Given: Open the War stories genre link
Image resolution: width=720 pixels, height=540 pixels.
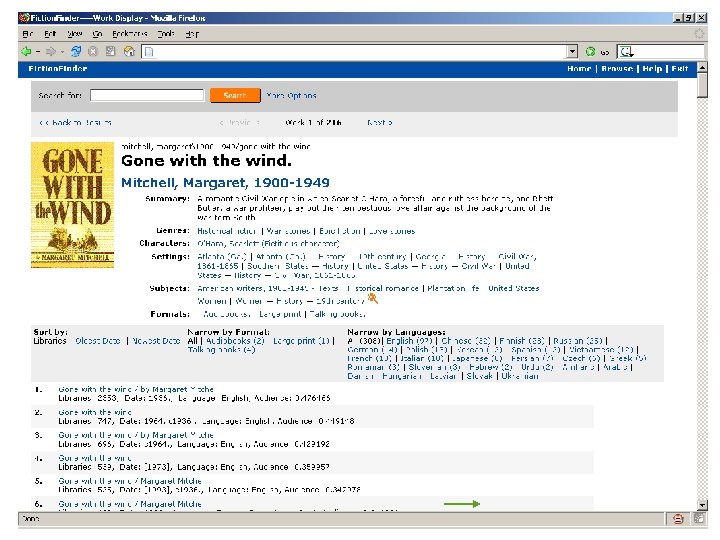Looking at the screenshot, I should pos(288,231).
